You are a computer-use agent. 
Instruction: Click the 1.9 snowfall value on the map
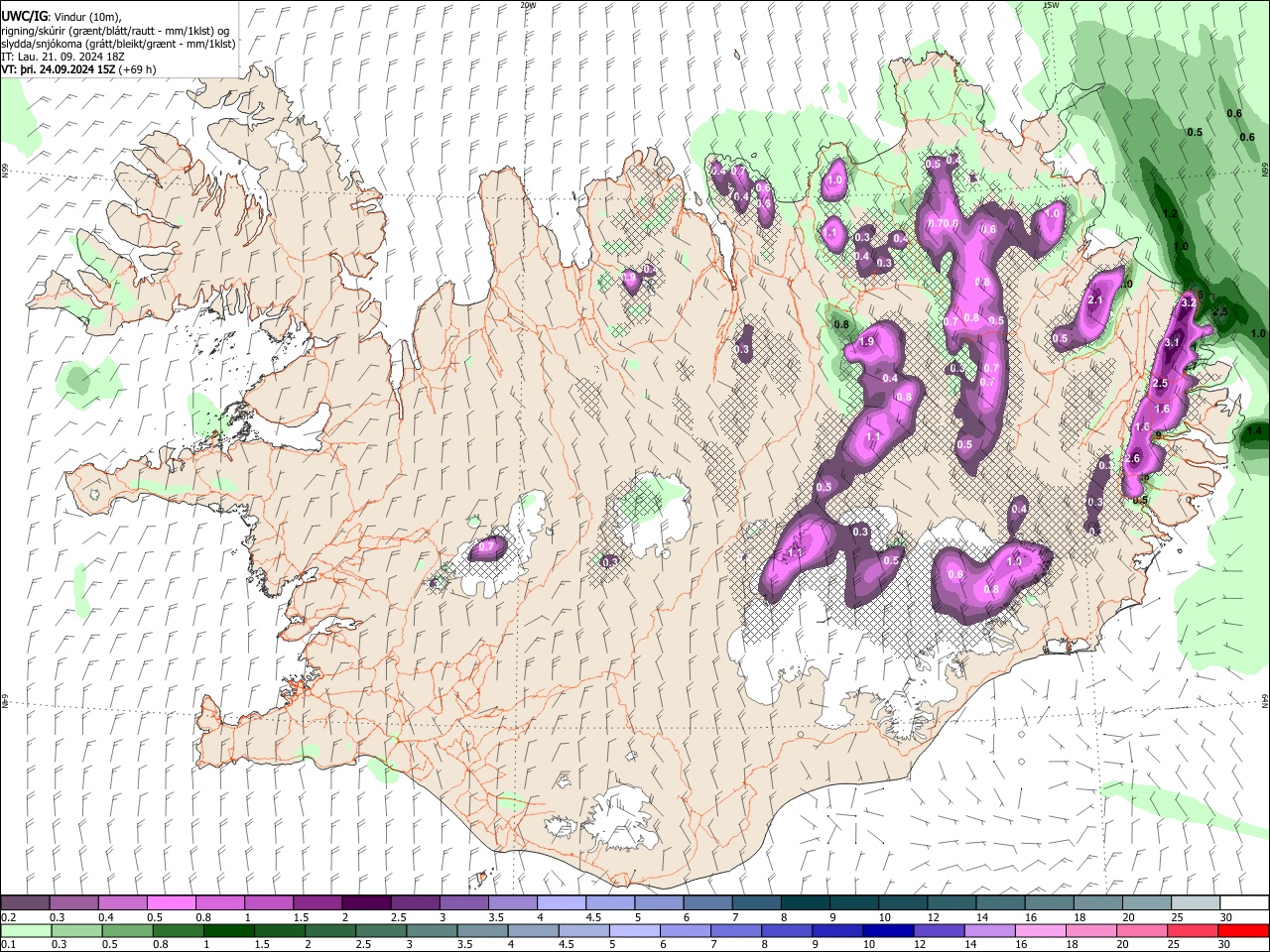866,341
